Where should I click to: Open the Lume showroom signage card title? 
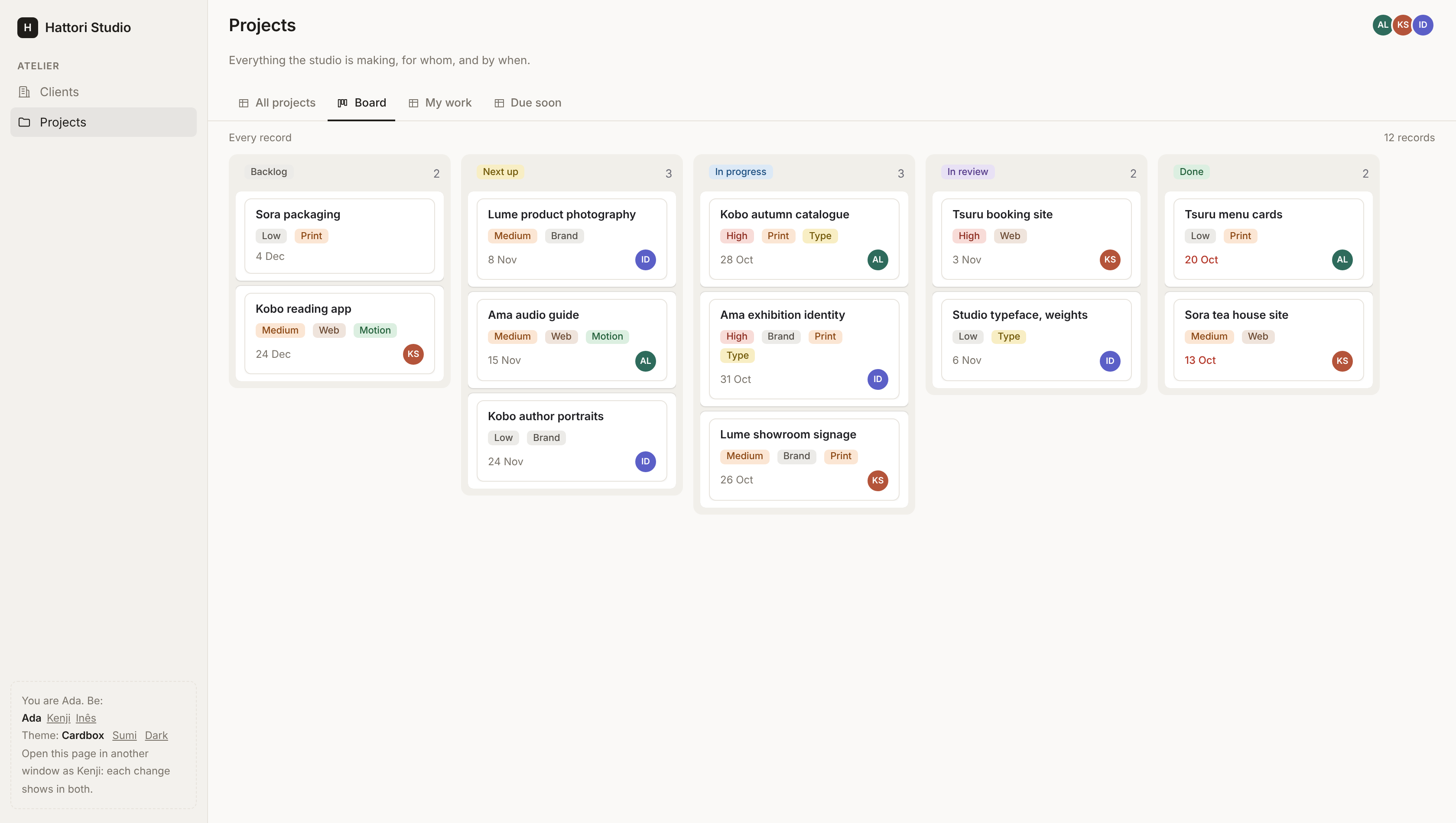(788, 435)
